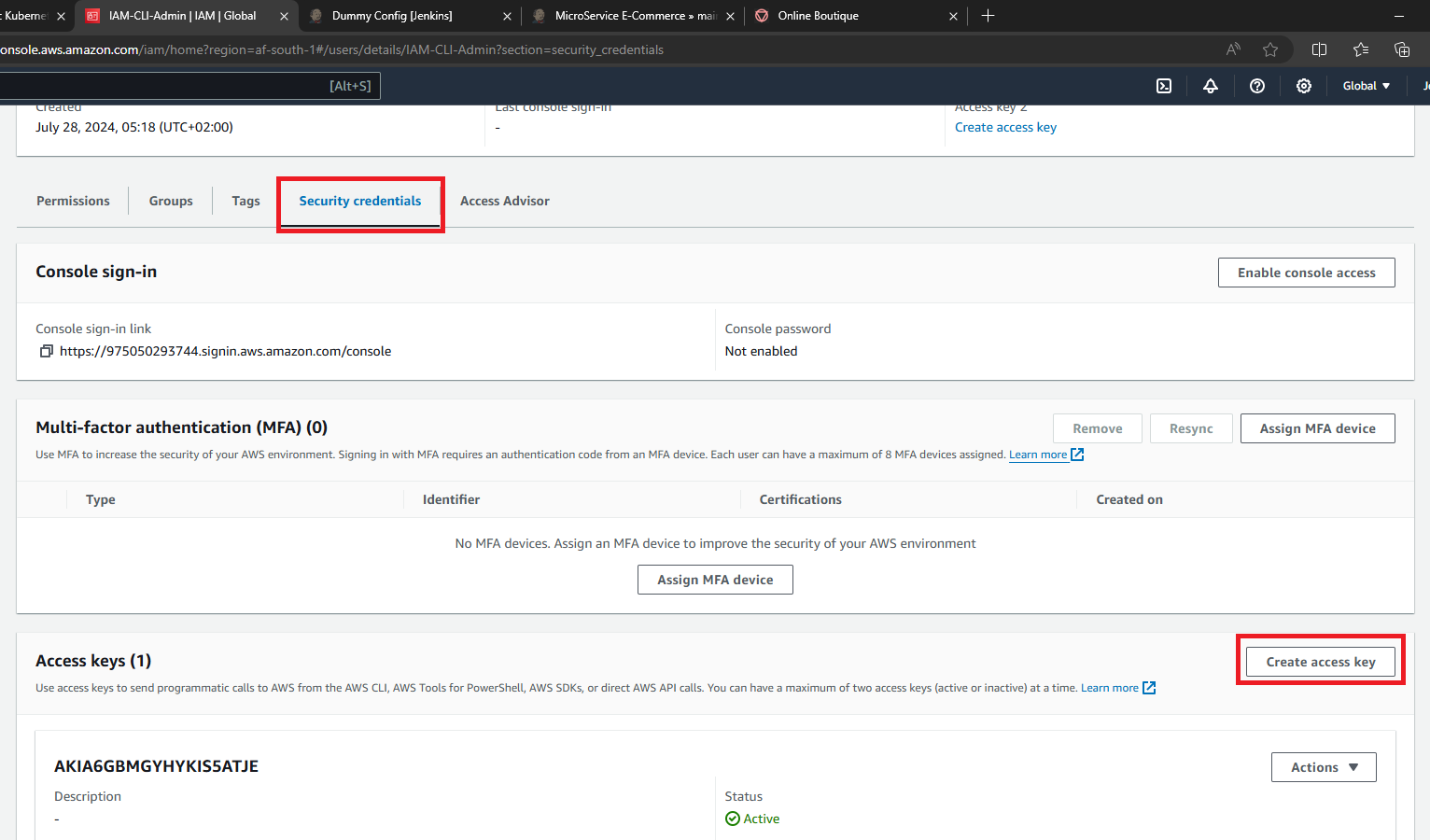This screenshot has width=1430, height=840.
Task: Open the Permissions tab
Action: coord(73,201)
